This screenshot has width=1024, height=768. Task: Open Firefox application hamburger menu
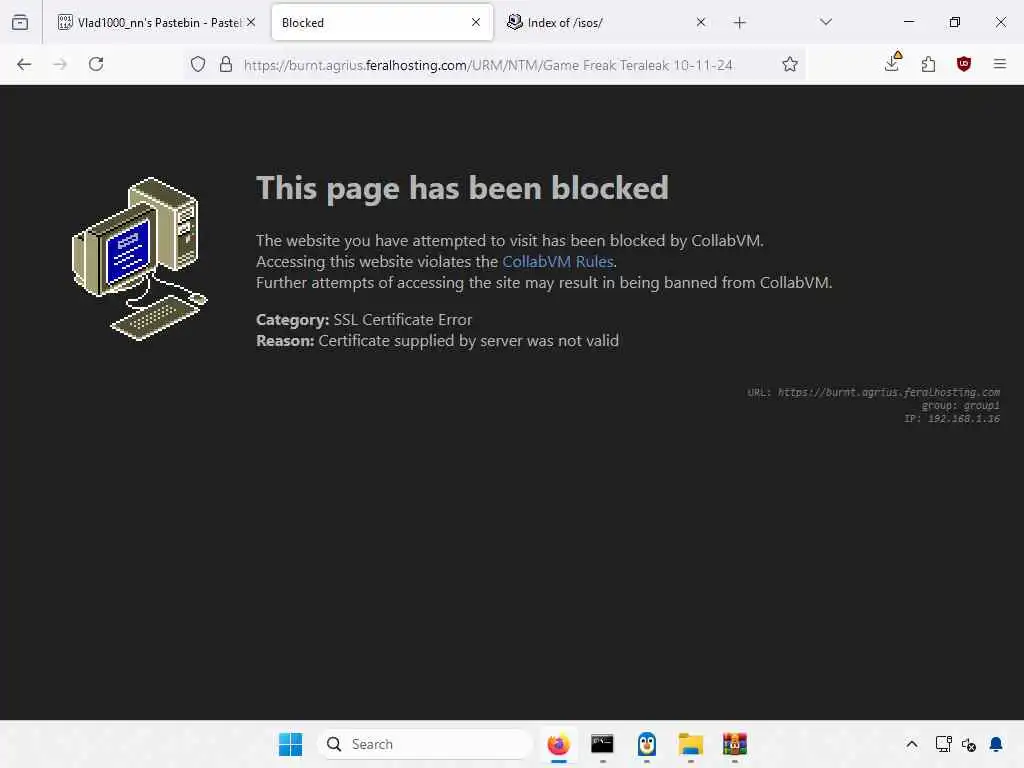click(1000, 64)
